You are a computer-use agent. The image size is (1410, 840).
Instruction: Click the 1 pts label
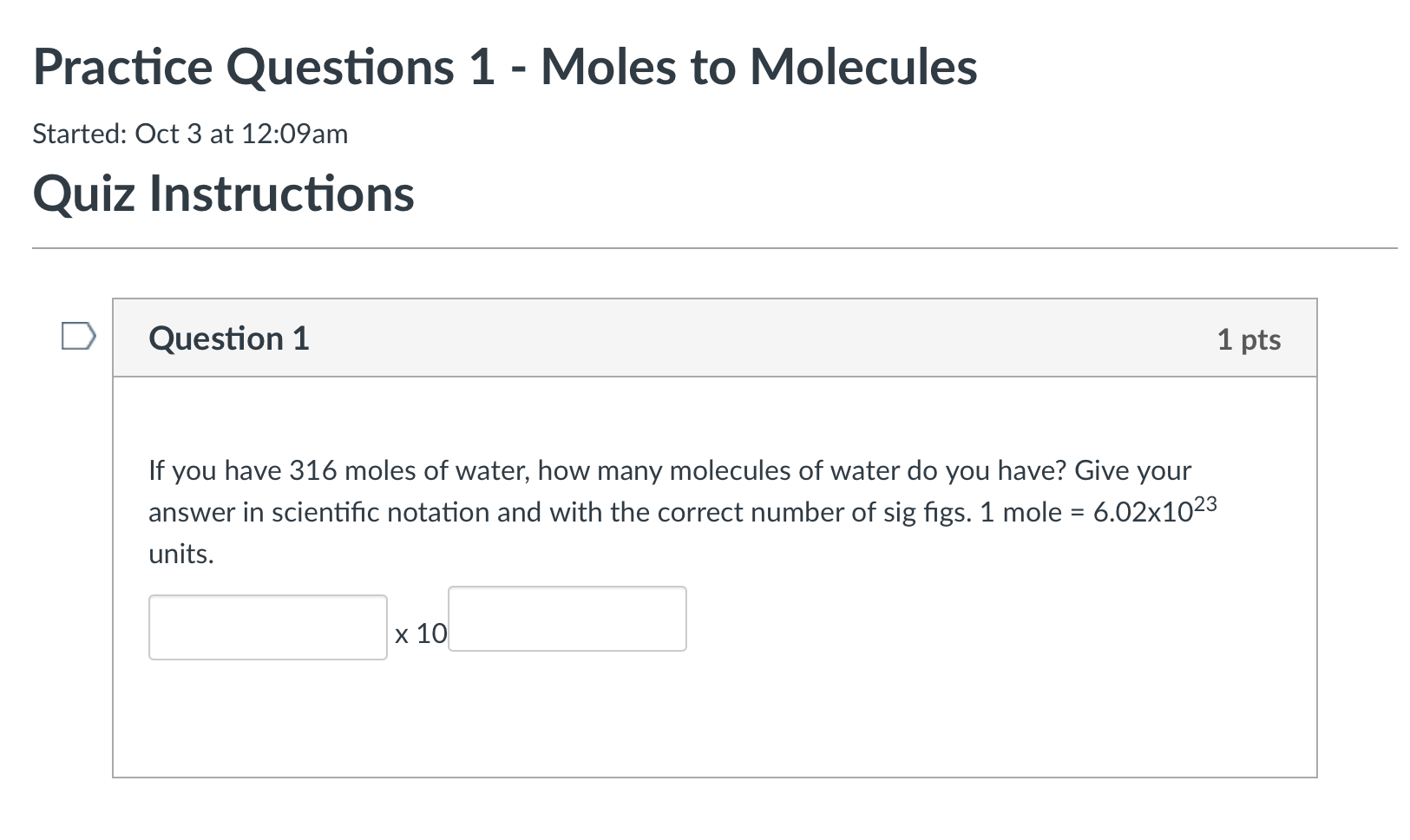click(1249, 340)
